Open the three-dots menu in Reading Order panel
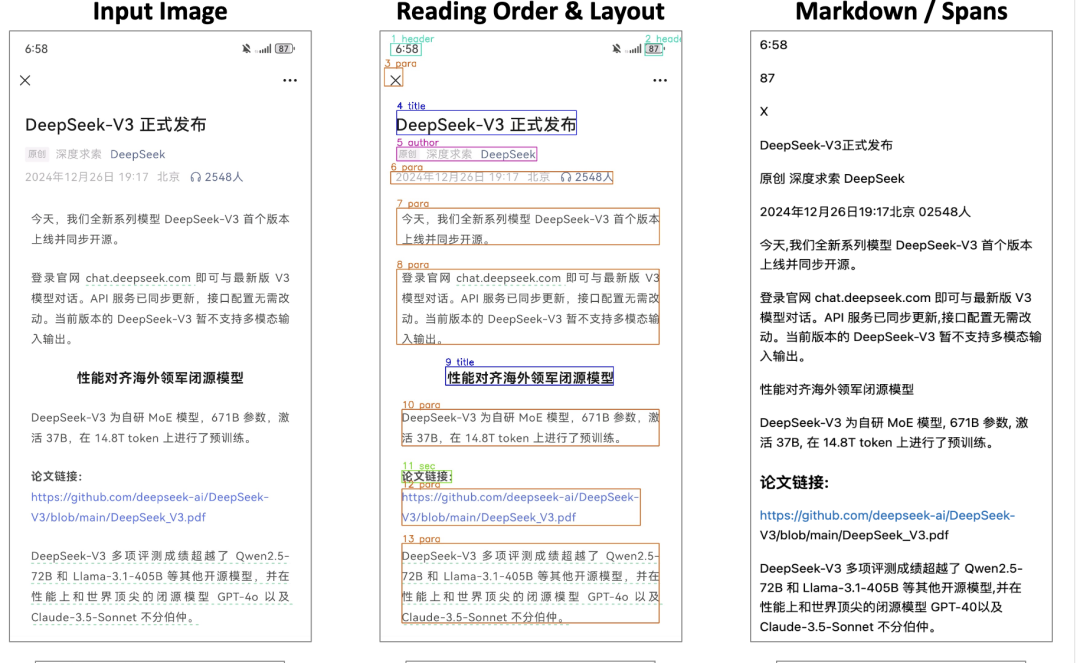 (660, 81)
